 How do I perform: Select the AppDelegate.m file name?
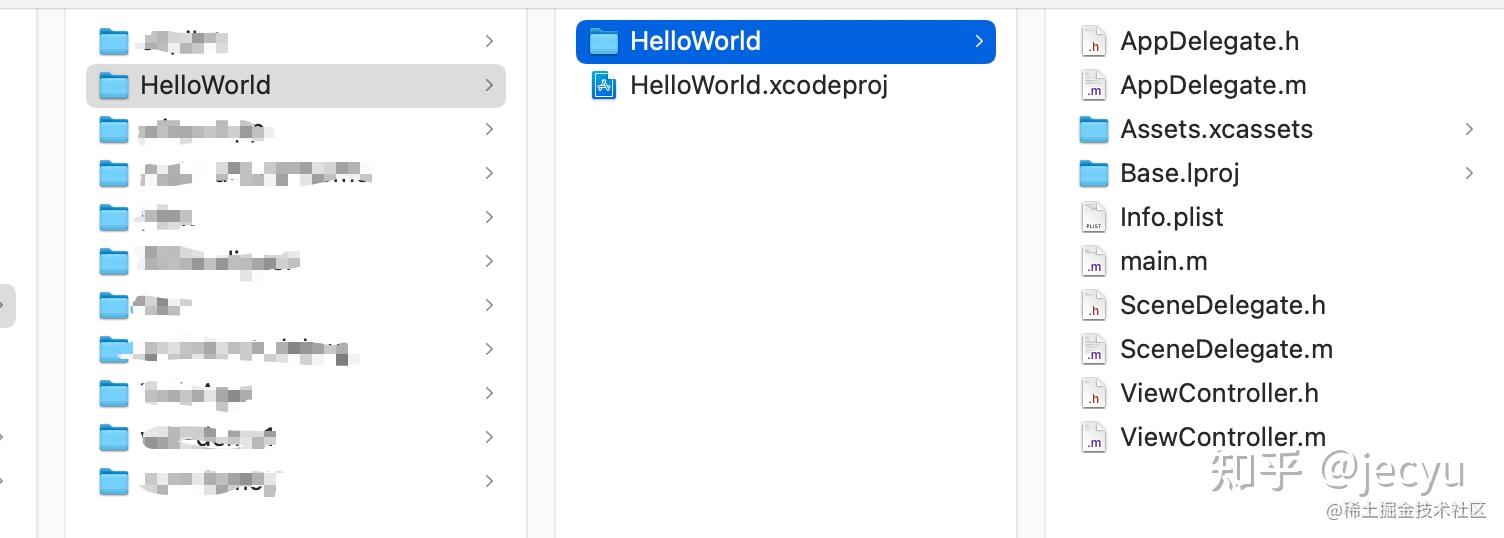[x=1213, y=85]
